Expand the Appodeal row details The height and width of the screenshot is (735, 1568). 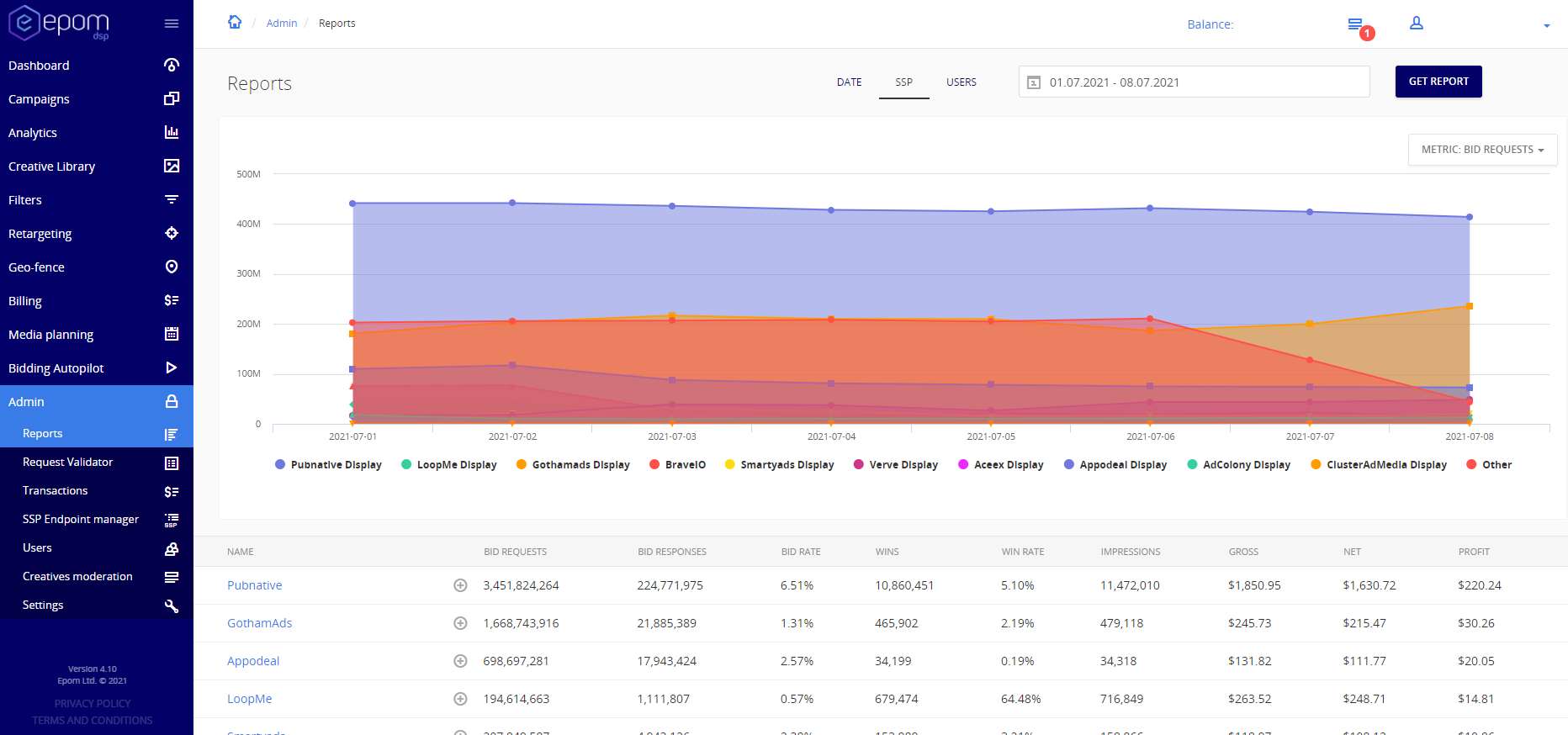[460, 661]
